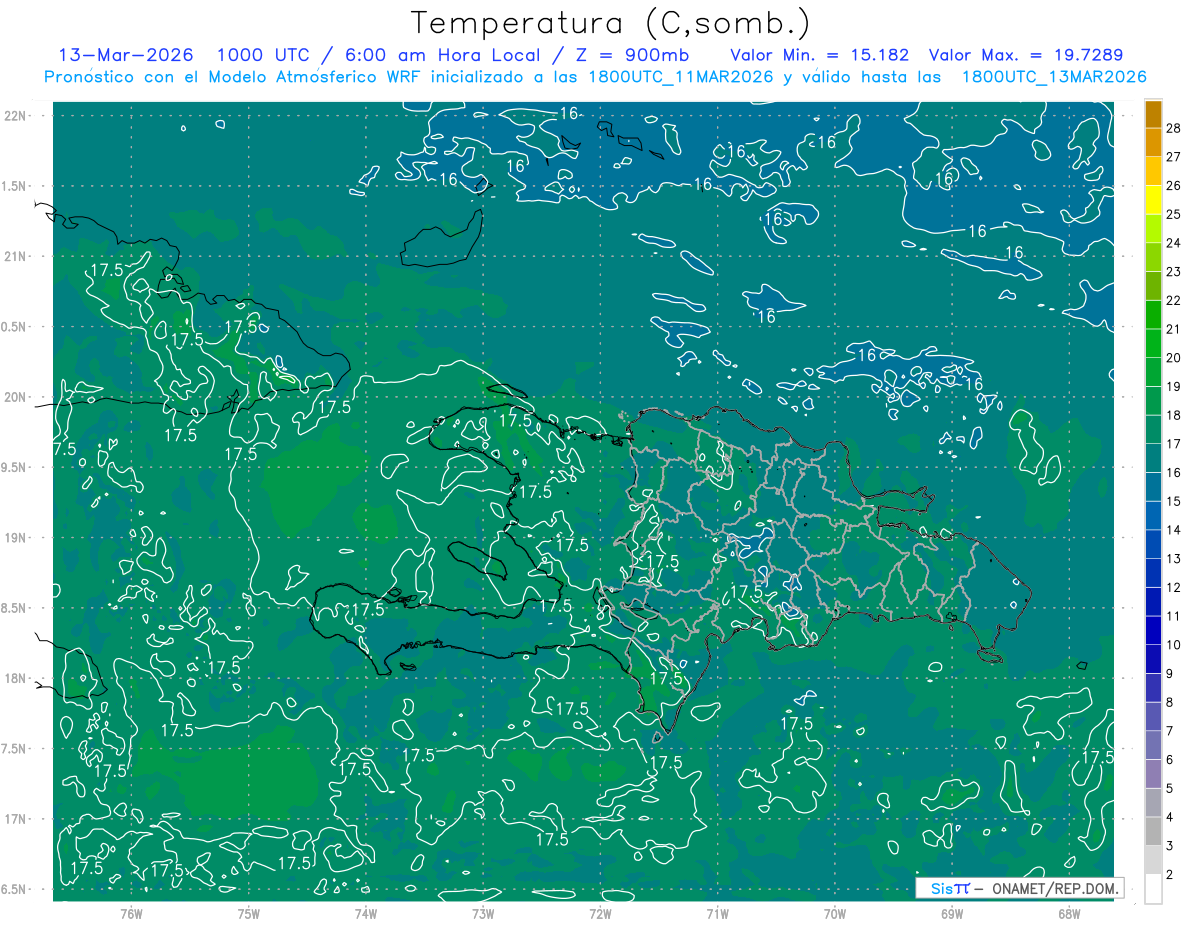The width and height of the screenshot is (1200, 927).
Task: Click the title 'Temperatura (C,somb.)'
Action: click(611, 24)
